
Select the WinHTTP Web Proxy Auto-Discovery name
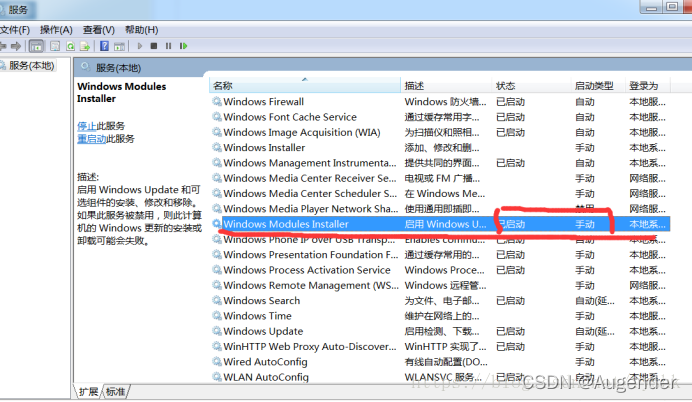310,346
